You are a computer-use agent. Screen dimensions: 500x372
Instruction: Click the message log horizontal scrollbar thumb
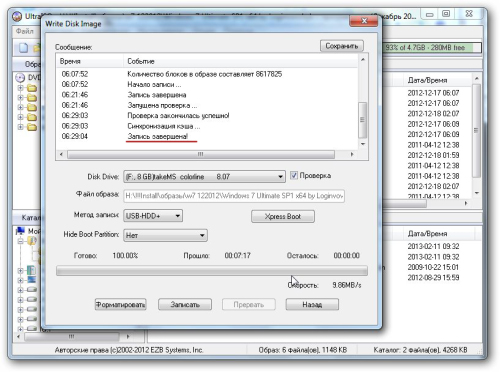(201, 154)
